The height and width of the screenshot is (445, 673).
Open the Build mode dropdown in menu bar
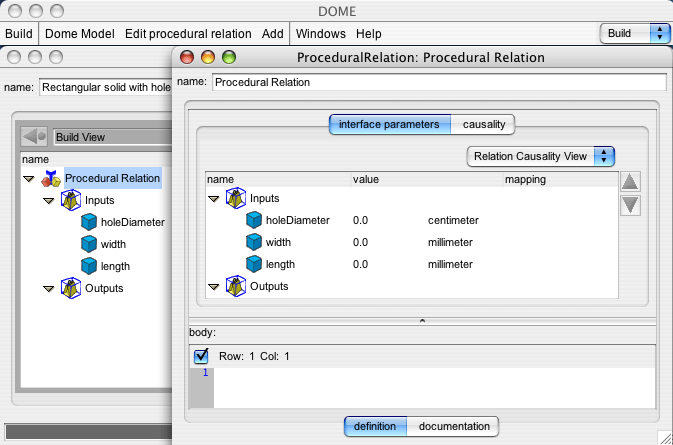[635, 33]
